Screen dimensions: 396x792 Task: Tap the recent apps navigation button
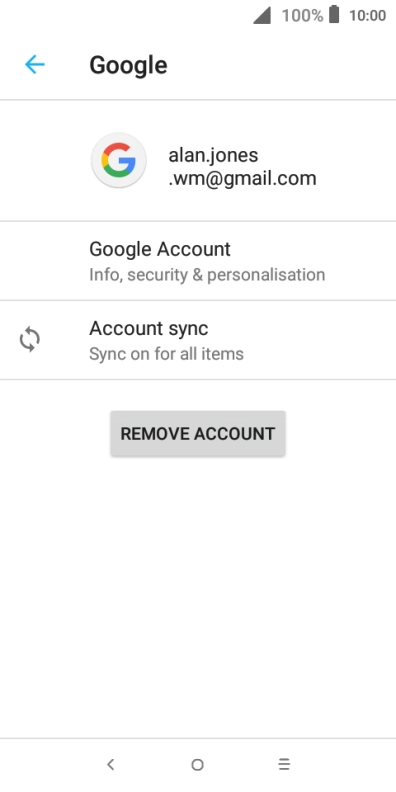[x=284, y=765]
